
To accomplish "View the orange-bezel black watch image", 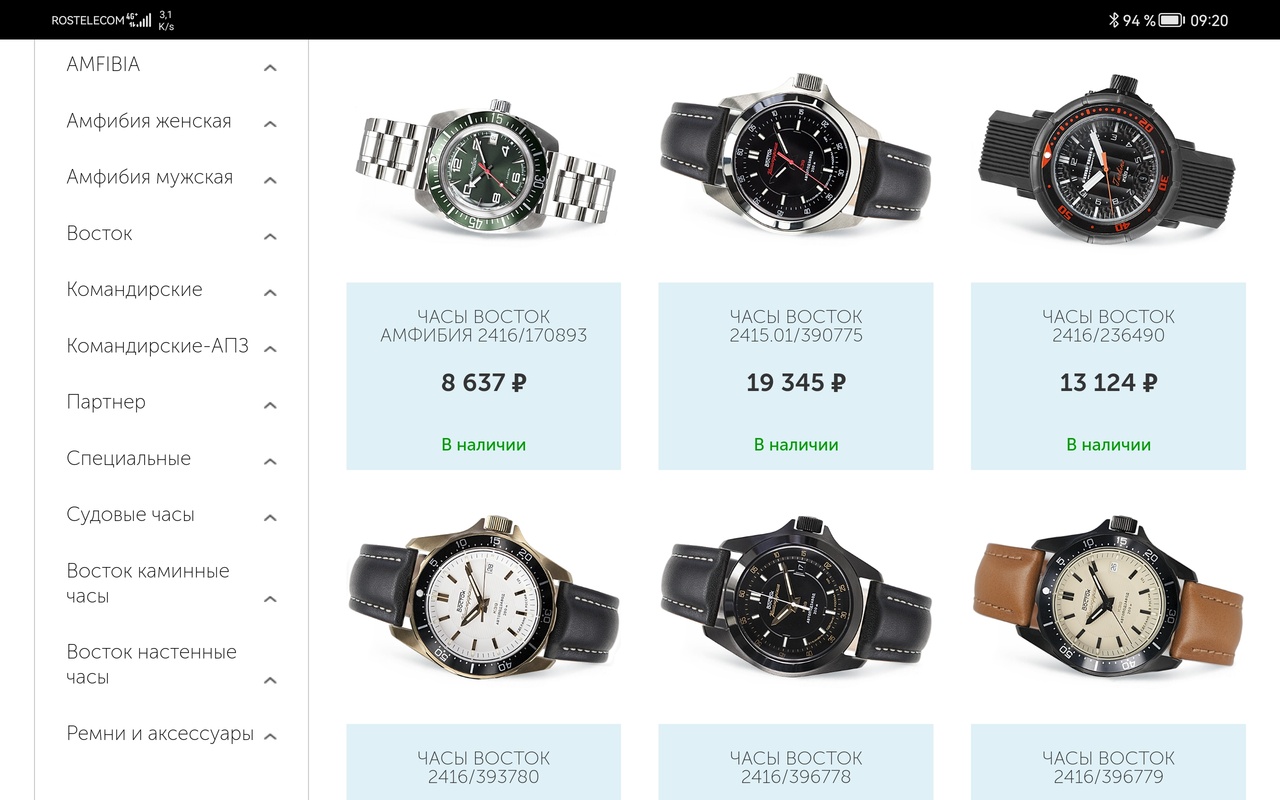I will [x=1108, y=159].
